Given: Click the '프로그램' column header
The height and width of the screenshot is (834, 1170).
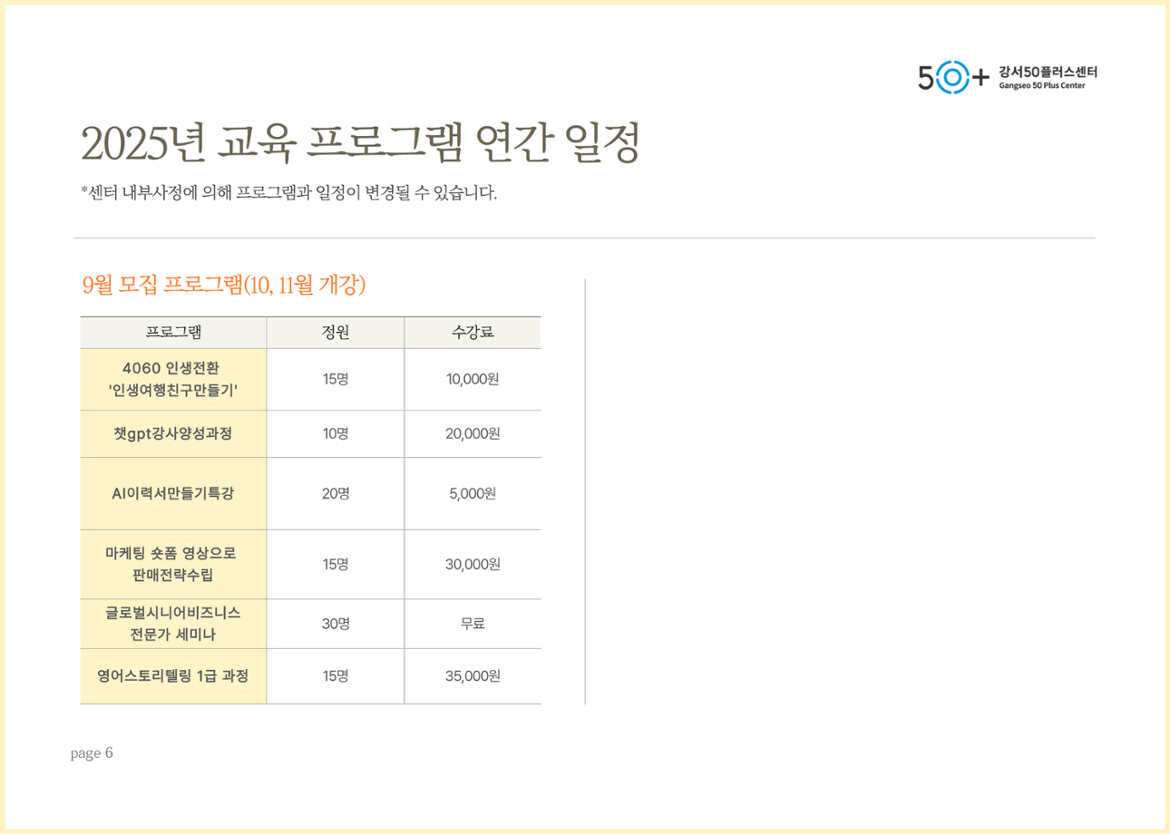Looking at the screenshot, I should 173,333.
